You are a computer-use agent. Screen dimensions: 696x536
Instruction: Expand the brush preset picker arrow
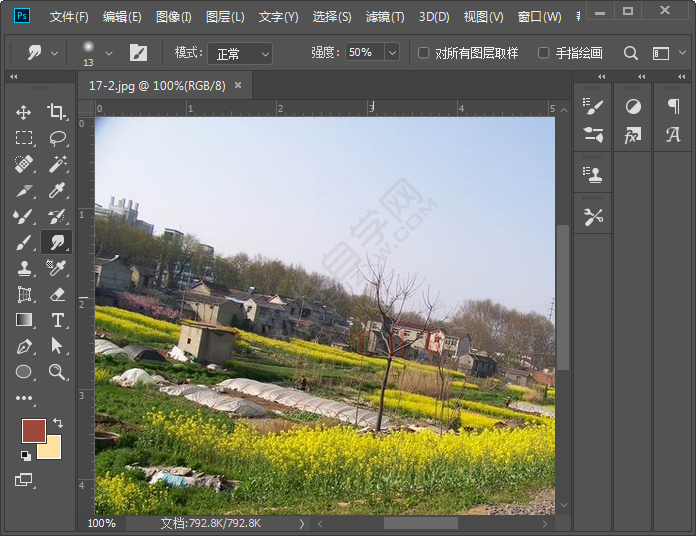(x=108, y=53)
